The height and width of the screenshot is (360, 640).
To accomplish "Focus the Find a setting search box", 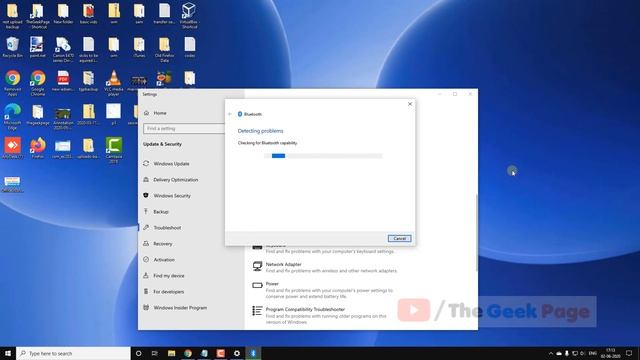I will (x=184, y=129).
